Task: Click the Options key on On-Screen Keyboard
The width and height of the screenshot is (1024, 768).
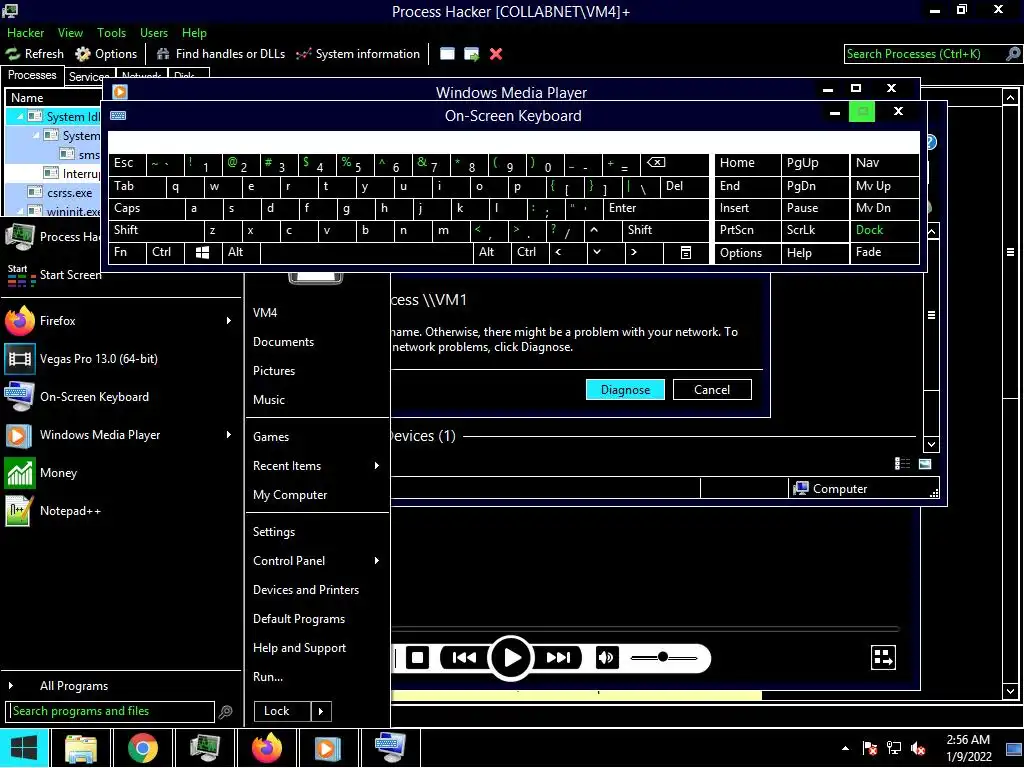Action: (747, 253)
